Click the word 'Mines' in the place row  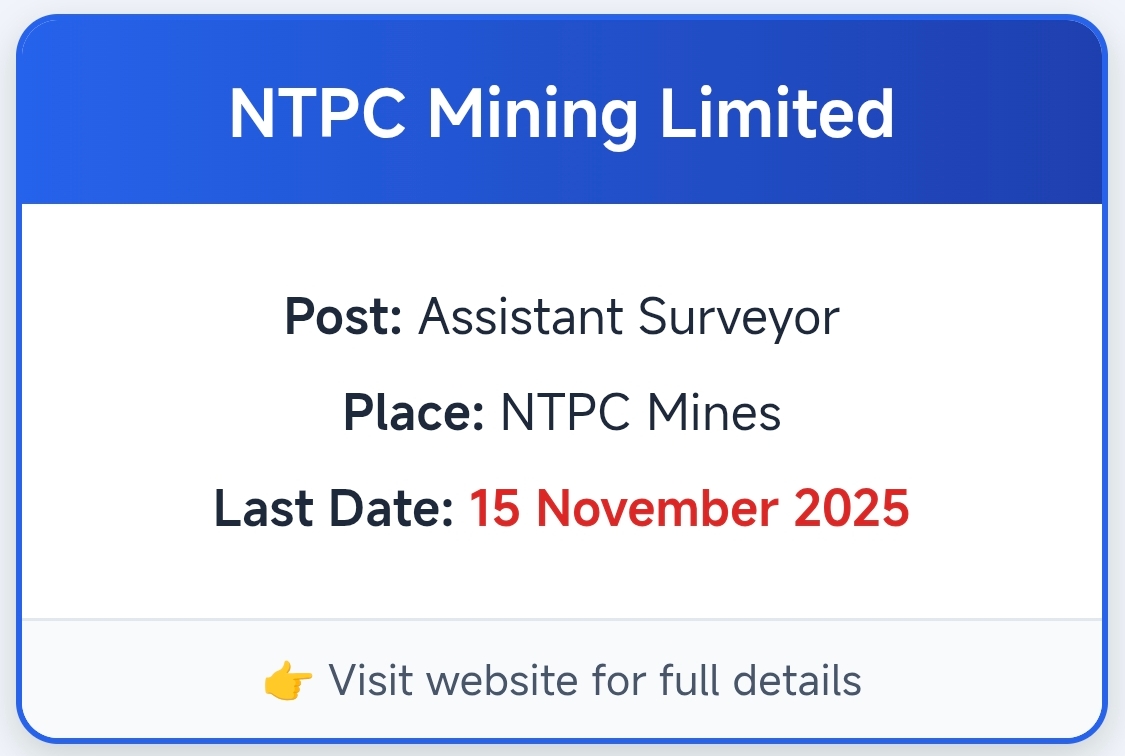[x=713, y=413]
